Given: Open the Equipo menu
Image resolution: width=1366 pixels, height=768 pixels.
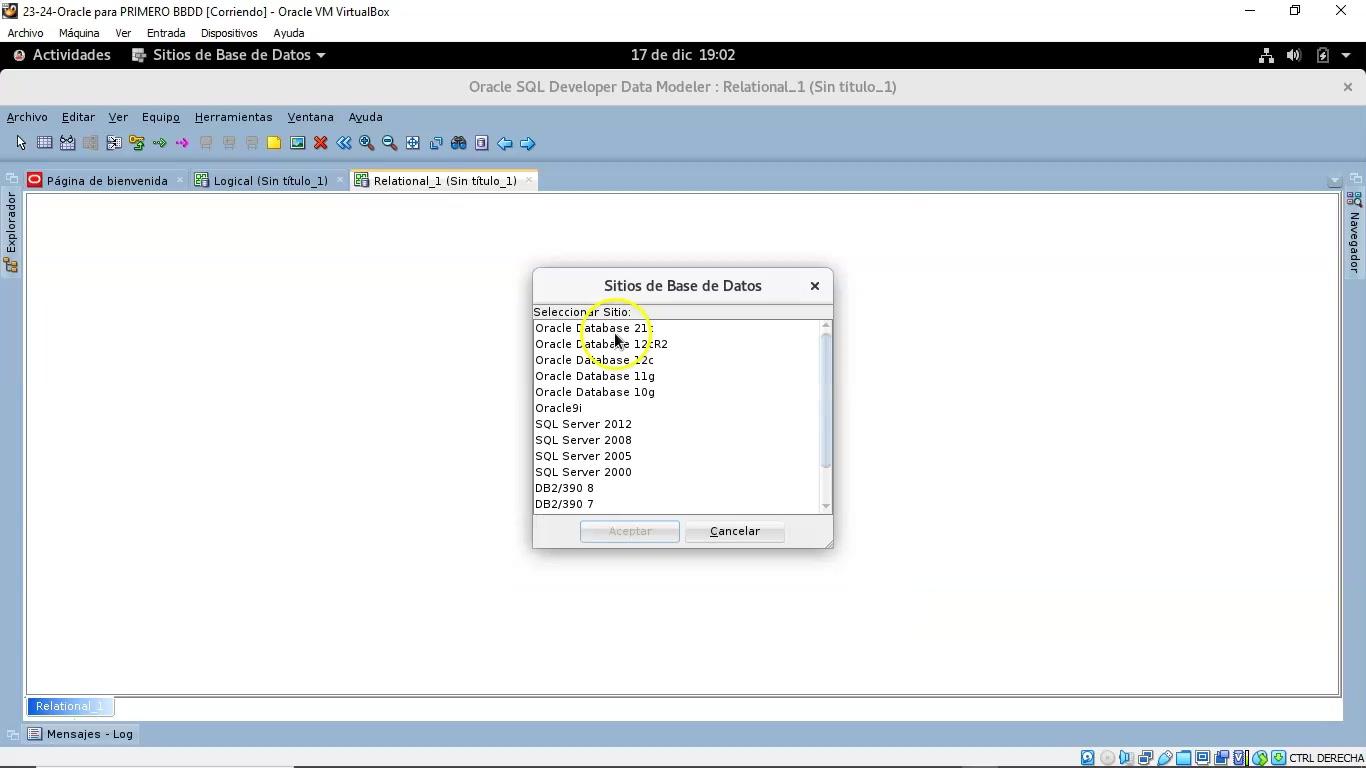Looking at the screenshot, I should [x=160, y=117].
